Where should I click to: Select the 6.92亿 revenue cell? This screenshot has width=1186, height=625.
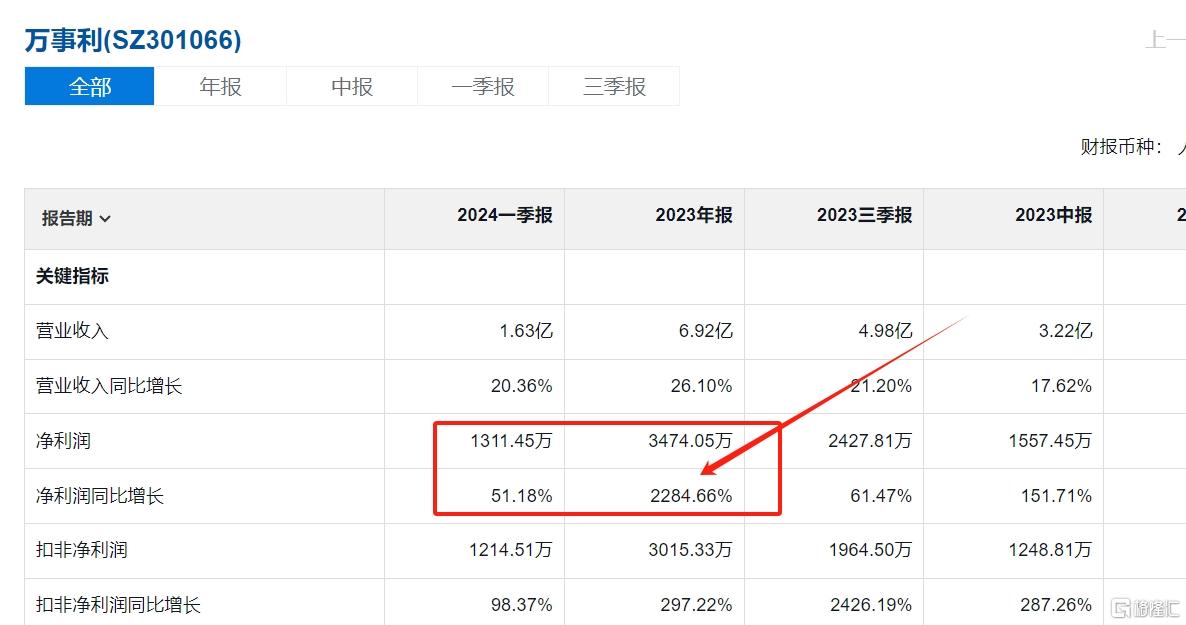(705, 331)
